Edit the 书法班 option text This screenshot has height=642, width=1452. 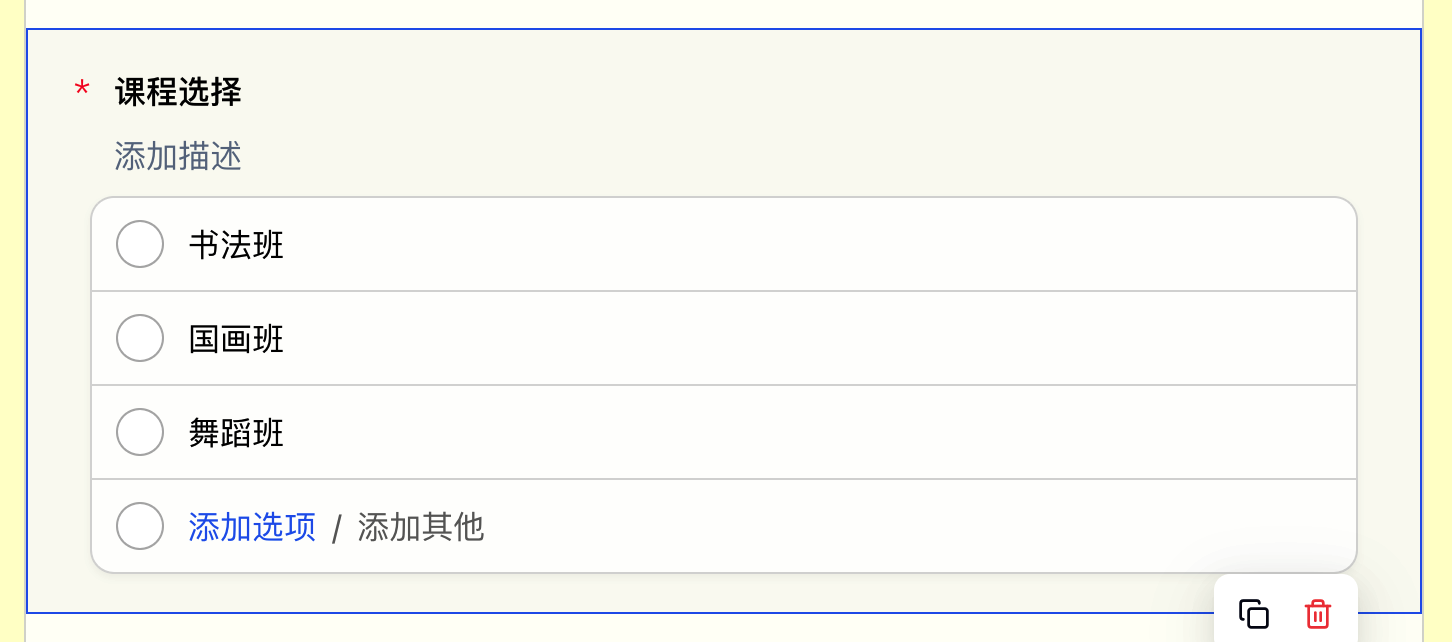(x=236, y=245)
